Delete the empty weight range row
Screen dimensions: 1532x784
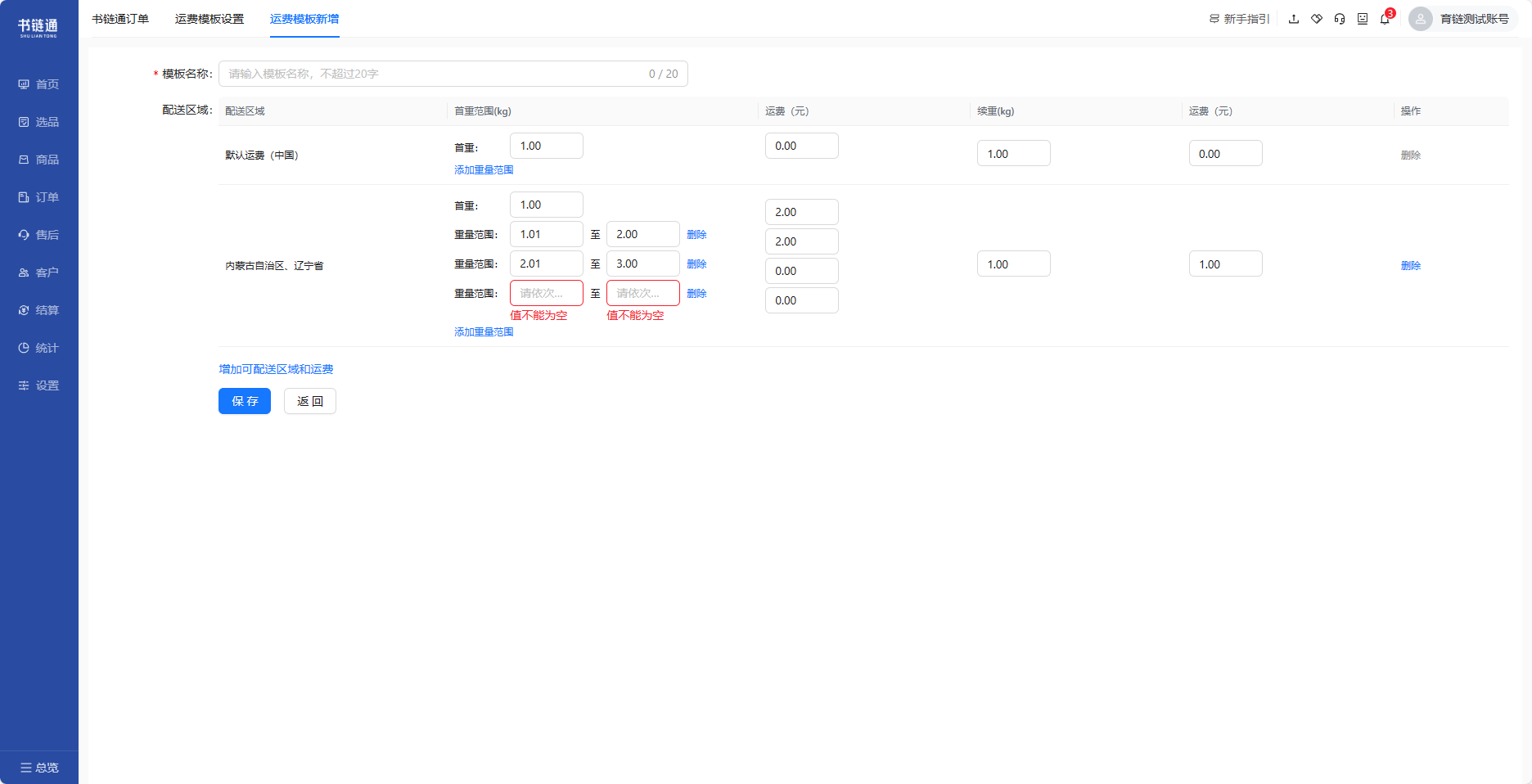pyautogui.click(x=696, y=294)
